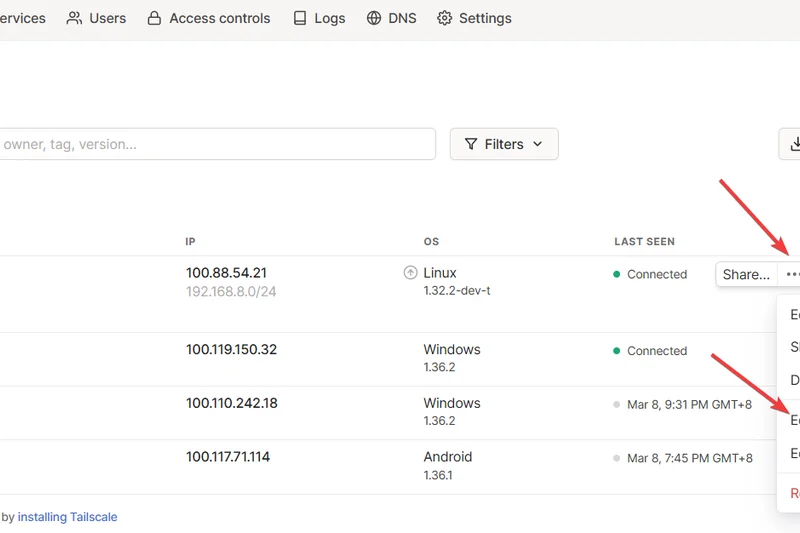Open three-dot menu for machine 100.88.54.21
This screenshot has height=533, width=800.
(791, 274)
